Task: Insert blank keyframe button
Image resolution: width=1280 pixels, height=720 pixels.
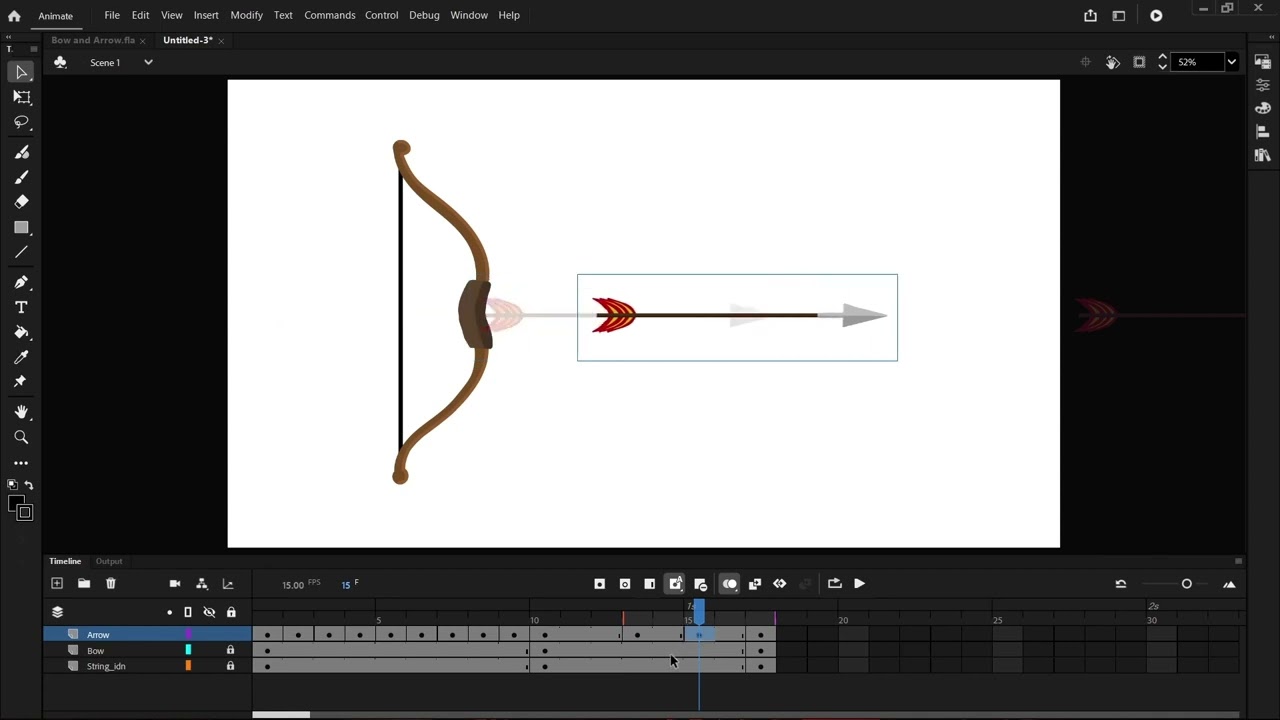Action: point(625,584)
